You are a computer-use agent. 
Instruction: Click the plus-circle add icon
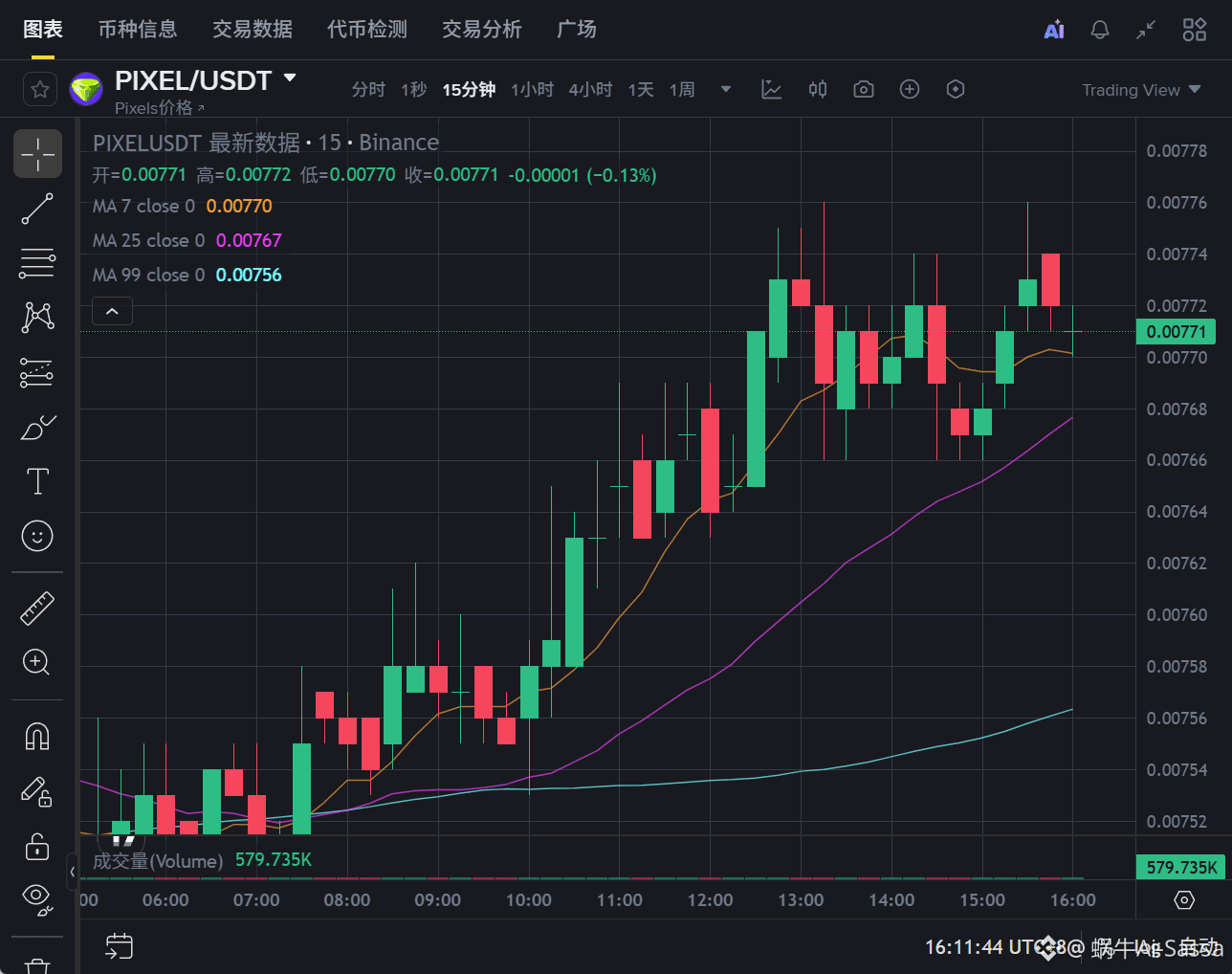[910, 89]
